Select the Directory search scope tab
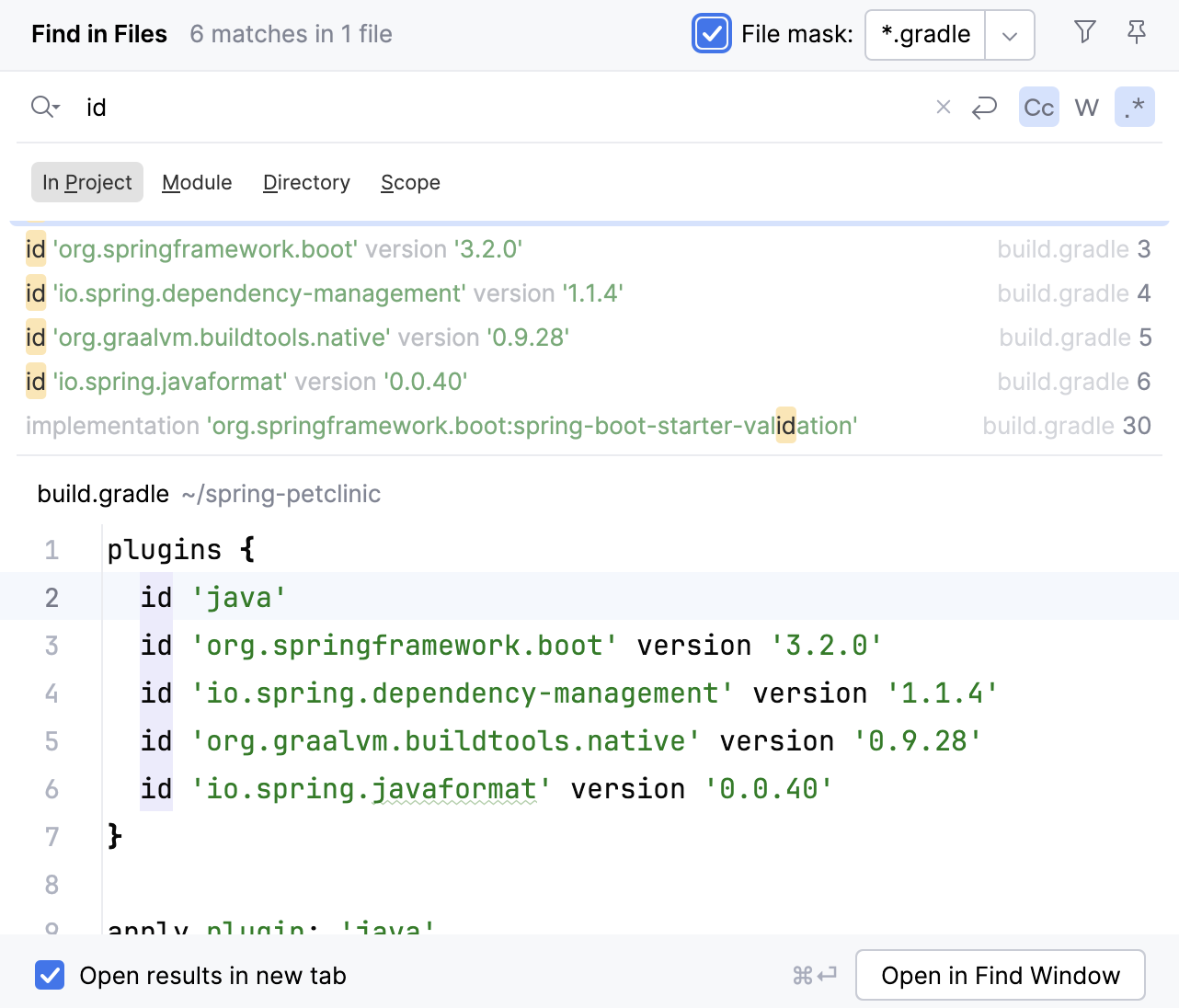Screen dimensions: 1179x1008 (306, 182)
